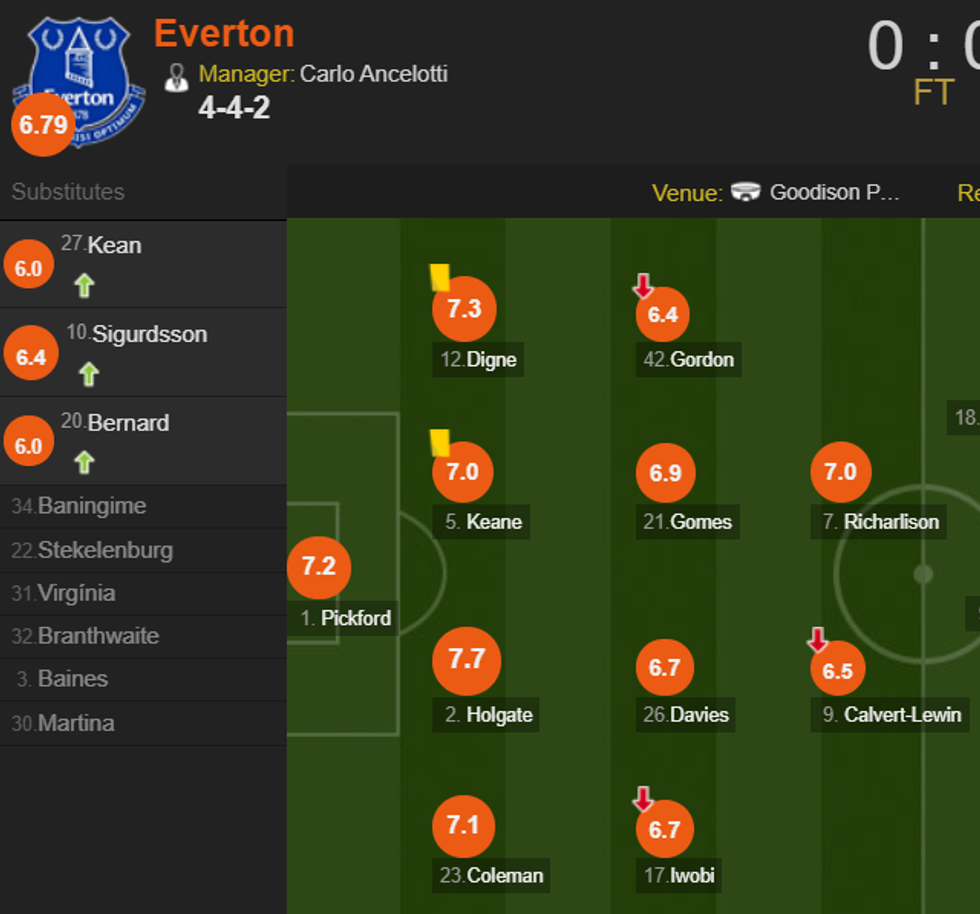Click Gordon's red substituted-off arrow
Image resolution: width=980 pixels, height=914 pixels.
pos(643,287)
